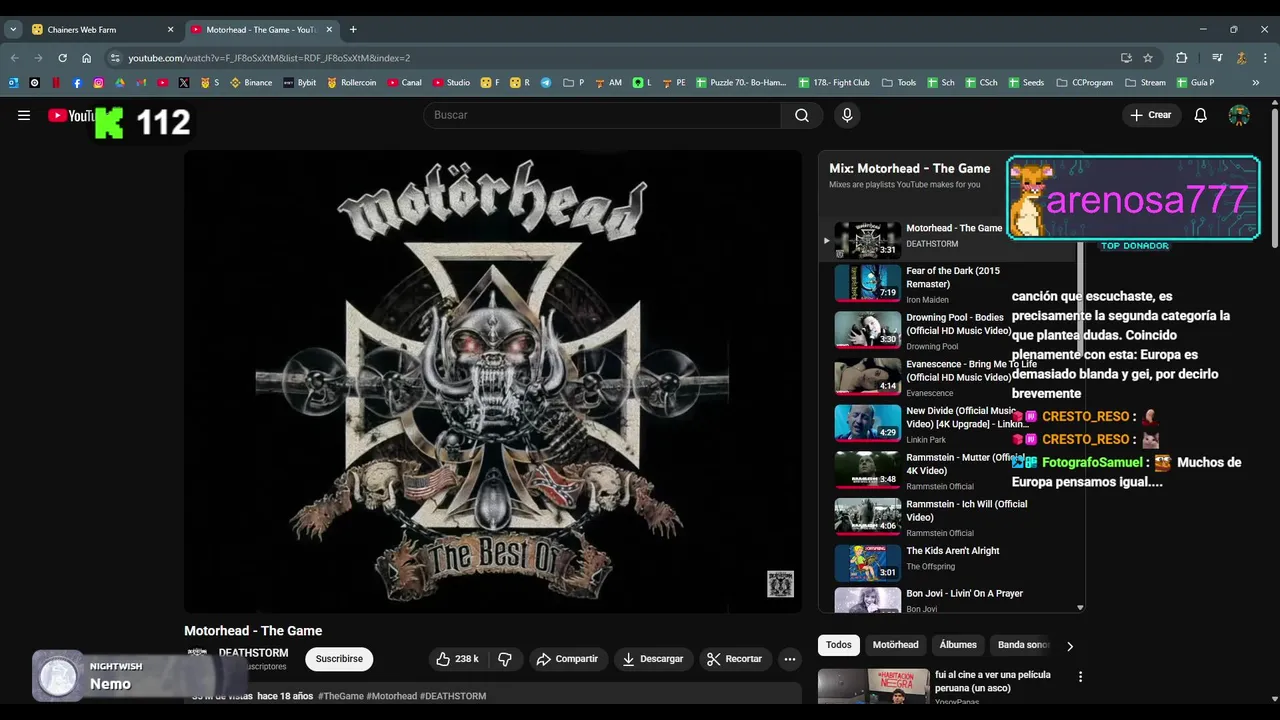The image size is (1280, 720).
Task: Open the Rollercoin bookmark
Action: pos(351,83)
